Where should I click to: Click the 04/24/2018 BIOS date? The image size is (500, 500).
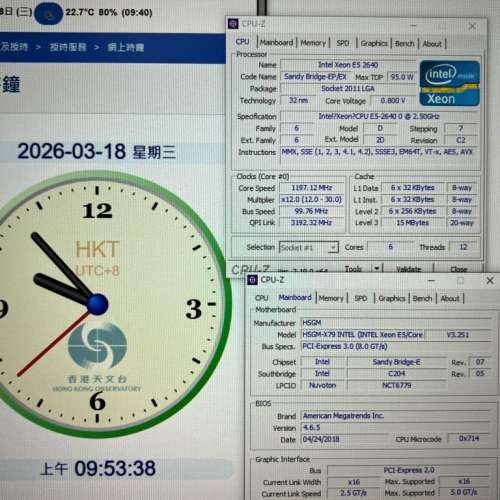345,439
